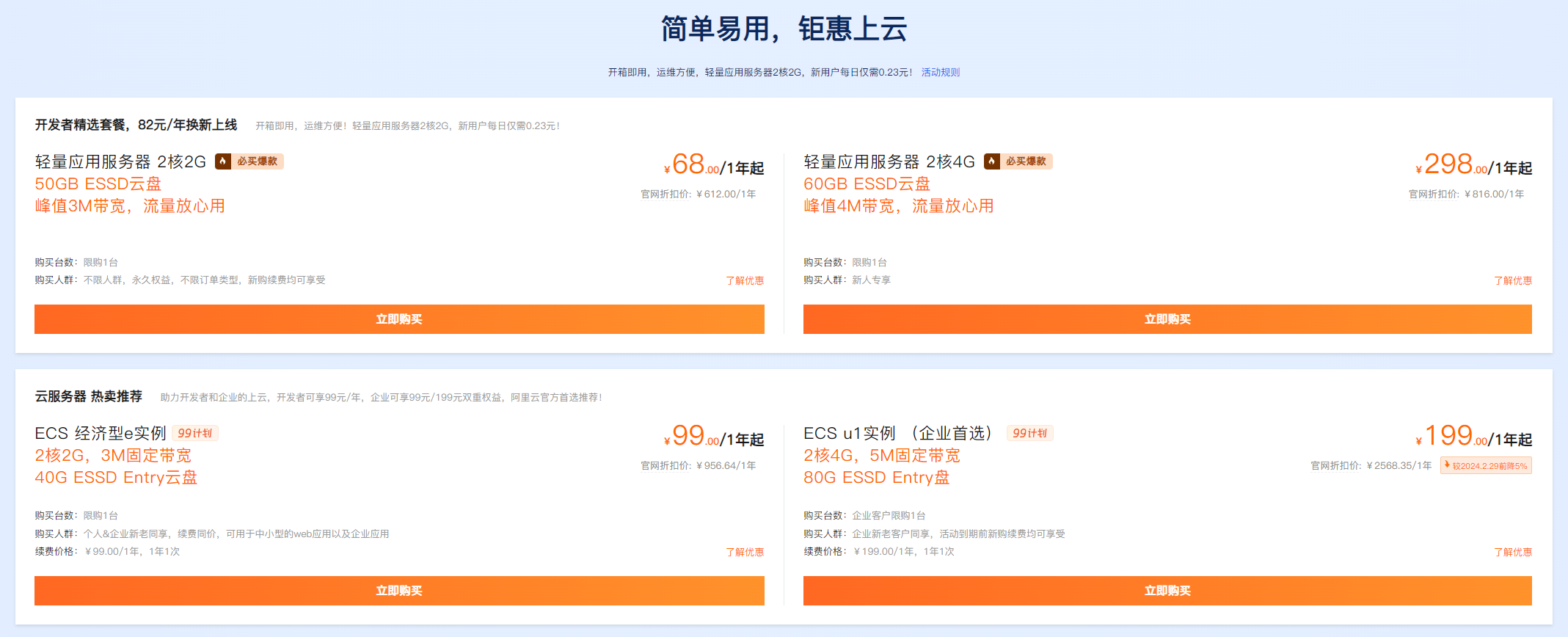The height and width of the screenshot is (637, 1568).
Task: Select the 轻量应用服务器 2核4G title
Action: tap(889, 161)
